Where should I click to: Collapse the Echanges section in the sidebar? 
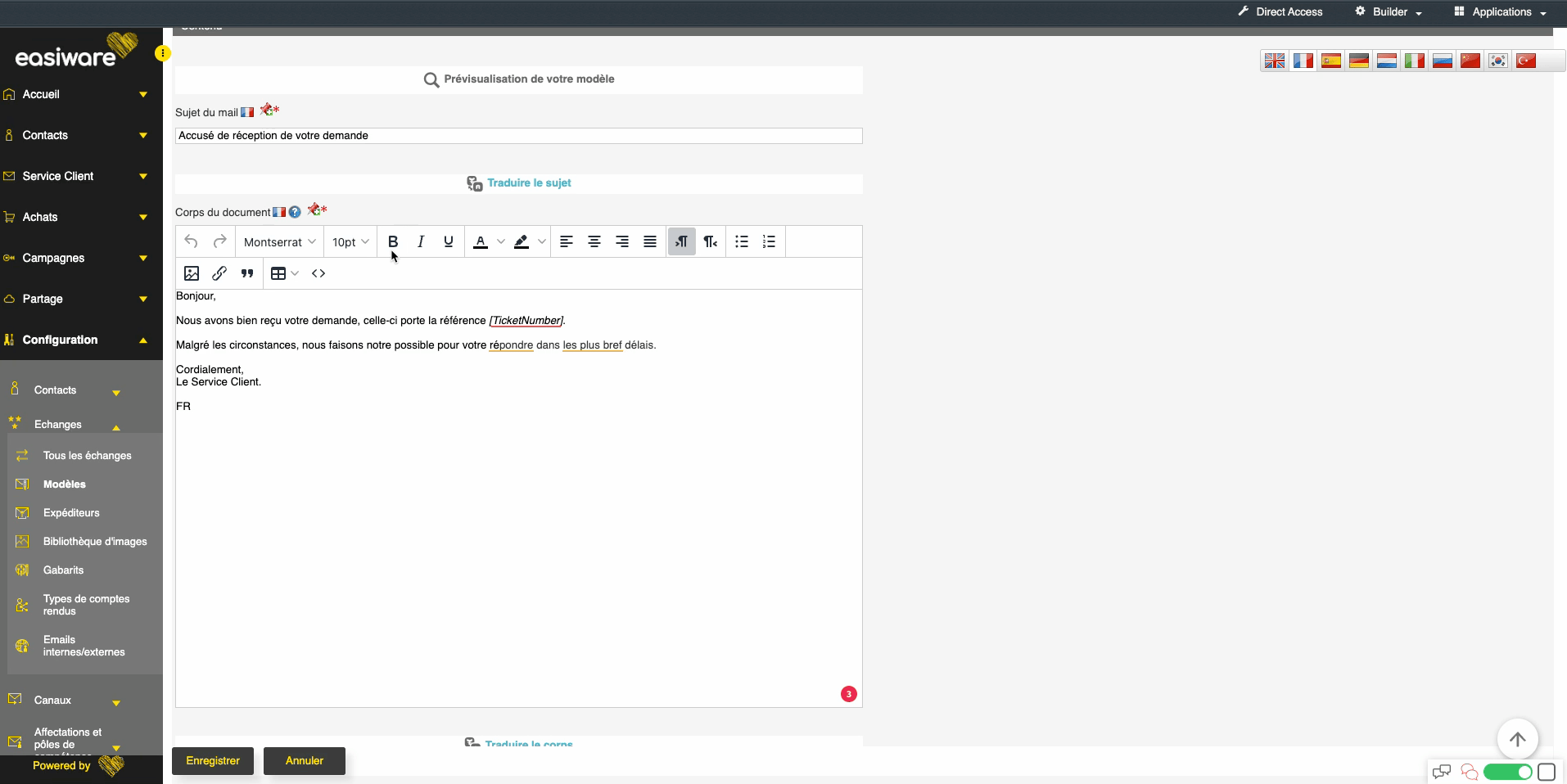[115, 426]
